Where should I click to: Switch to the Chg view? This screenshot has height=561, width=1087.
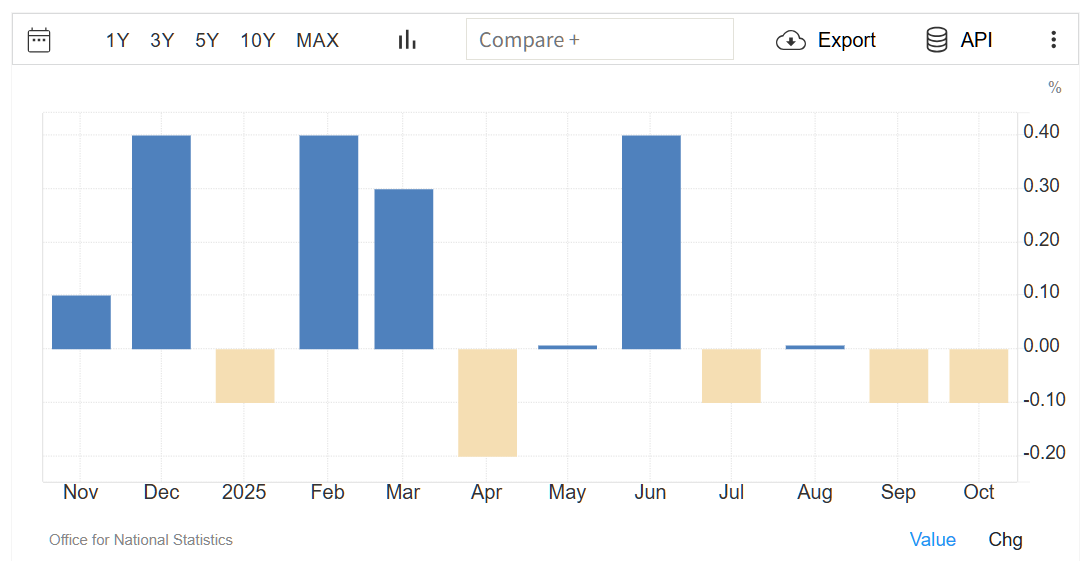tap(1005, 540)
